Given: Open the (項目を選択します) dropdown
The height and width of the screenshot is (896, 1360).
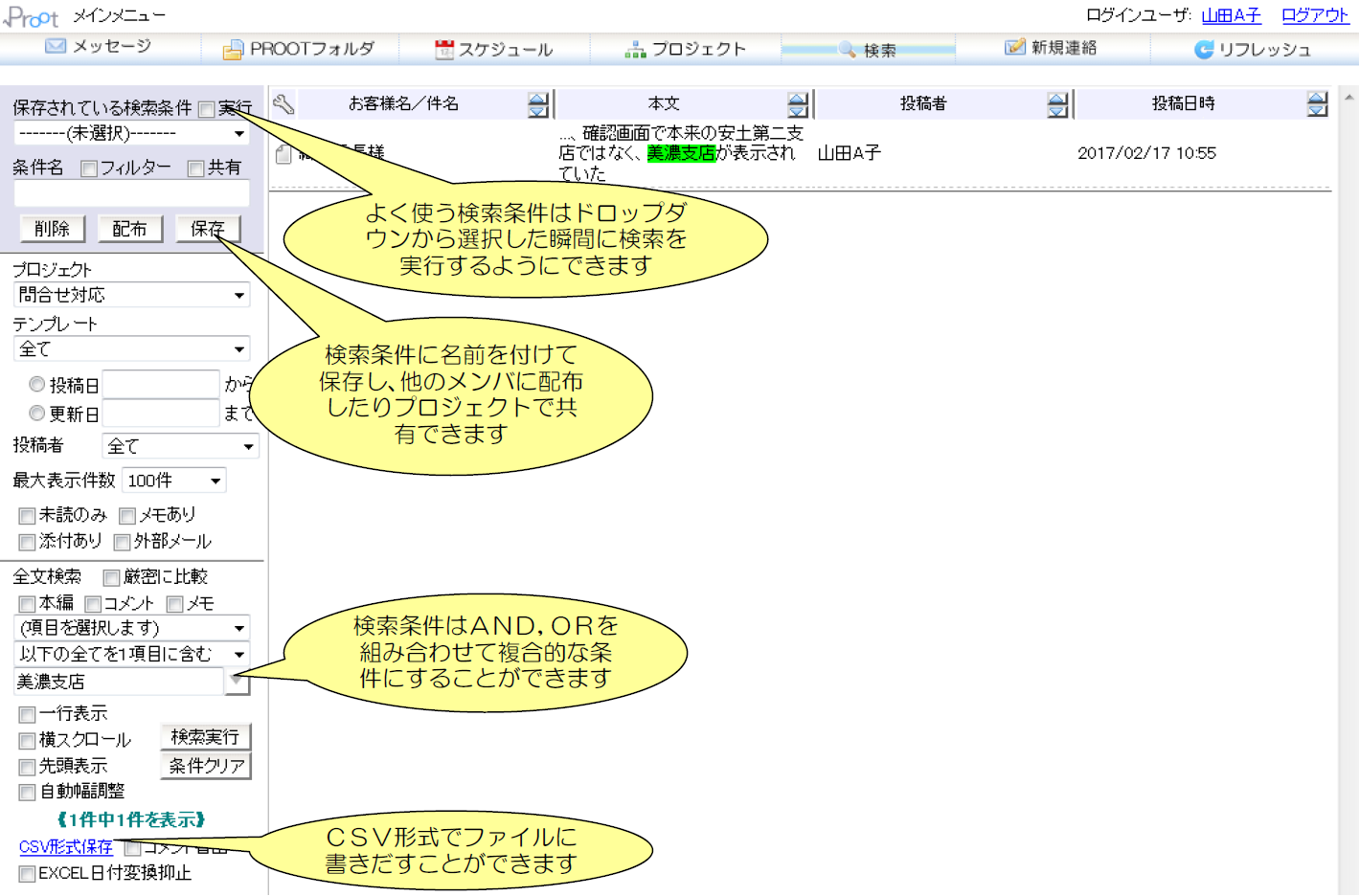Looking at the screenshot, I should pyautogui.click(x=131, y=628).
